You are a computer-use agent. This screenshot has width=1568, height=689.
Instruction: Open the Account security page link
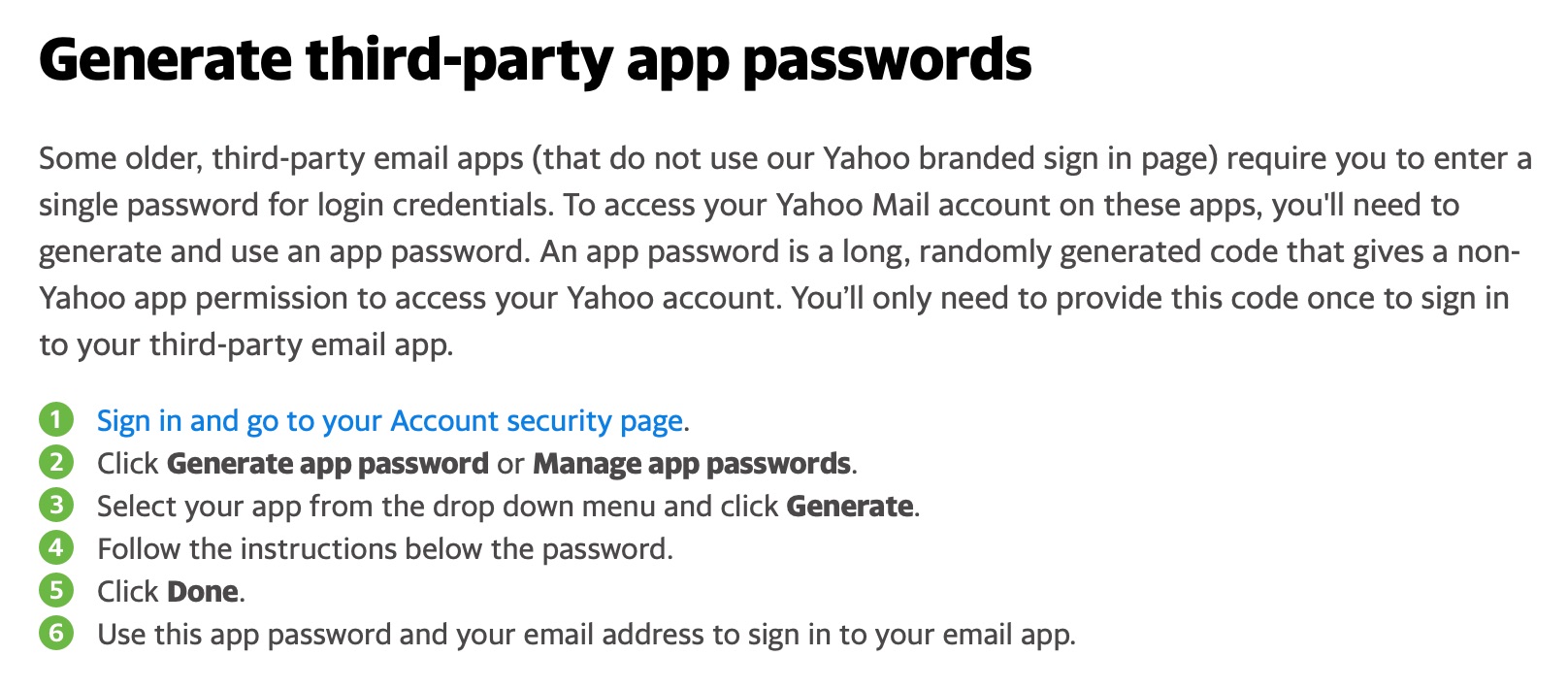(390, 421)
